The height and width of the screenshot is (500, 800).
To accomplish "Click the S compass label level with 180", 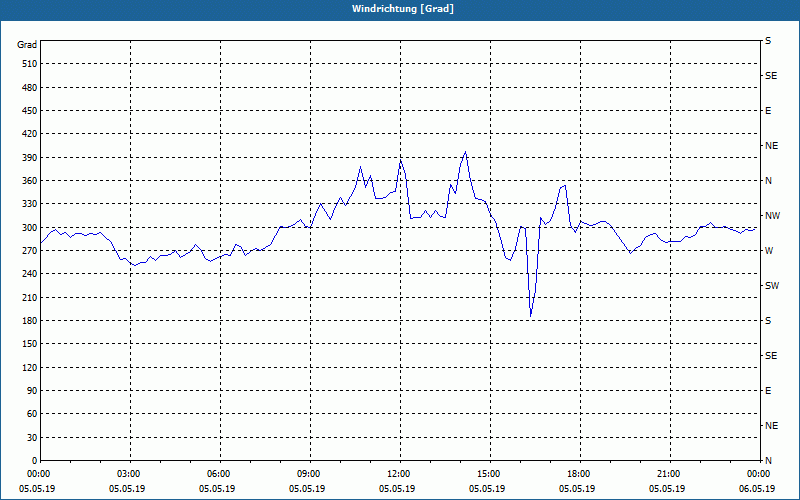I will tap(768, 321).
